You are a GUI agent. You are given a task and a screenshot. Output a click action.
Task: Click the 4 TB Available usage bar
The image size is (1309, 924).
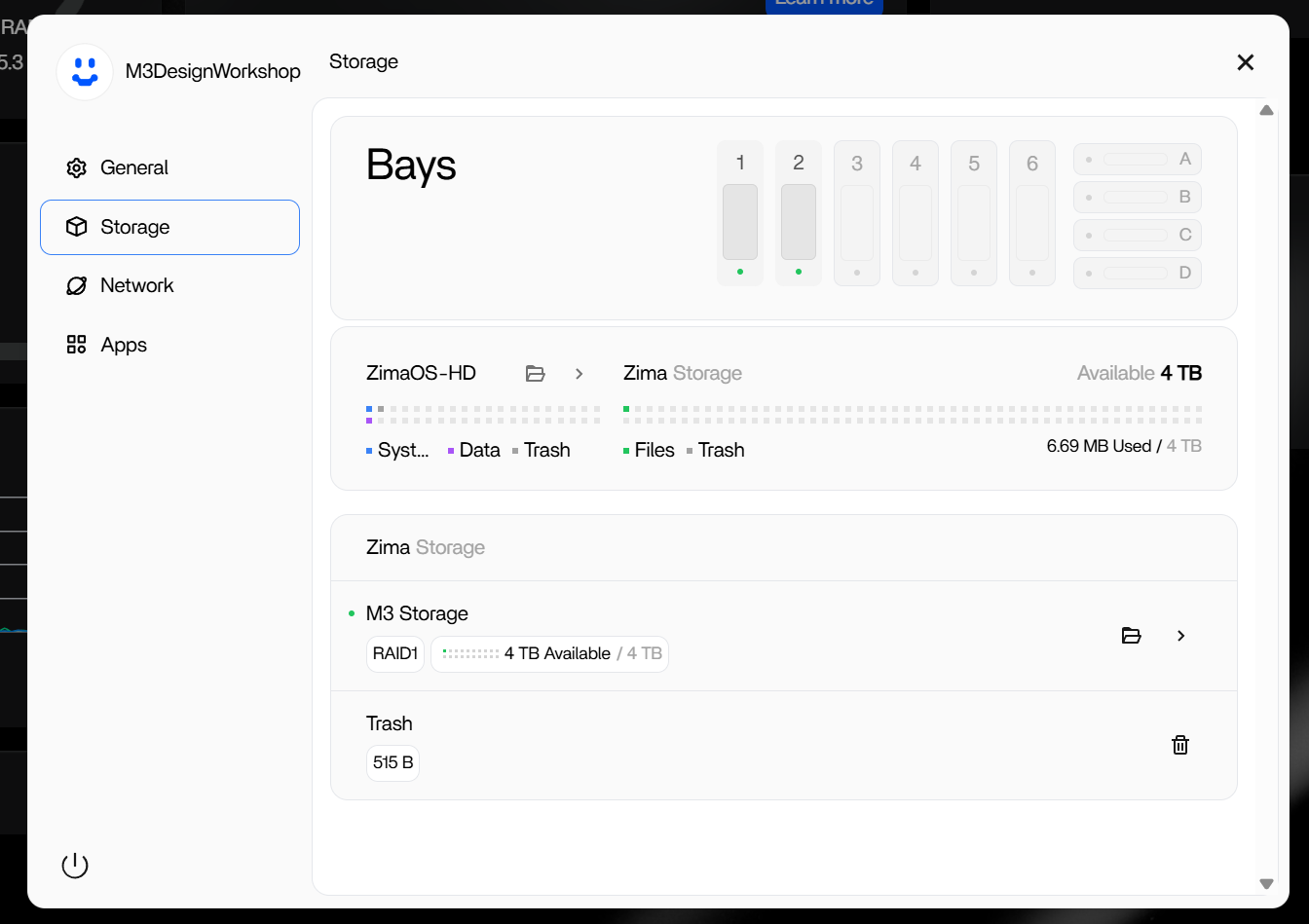tap(550, 653)
